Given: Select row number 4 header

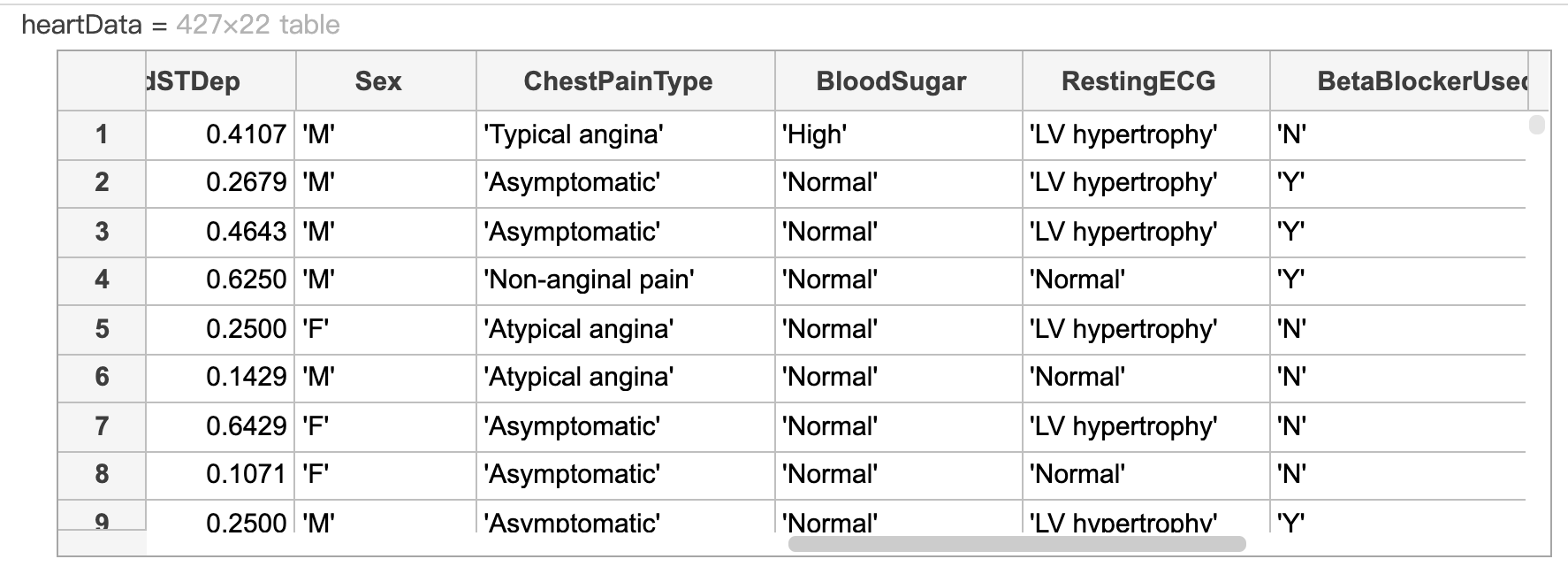Looking at the screenshot, I should (102, 280).
